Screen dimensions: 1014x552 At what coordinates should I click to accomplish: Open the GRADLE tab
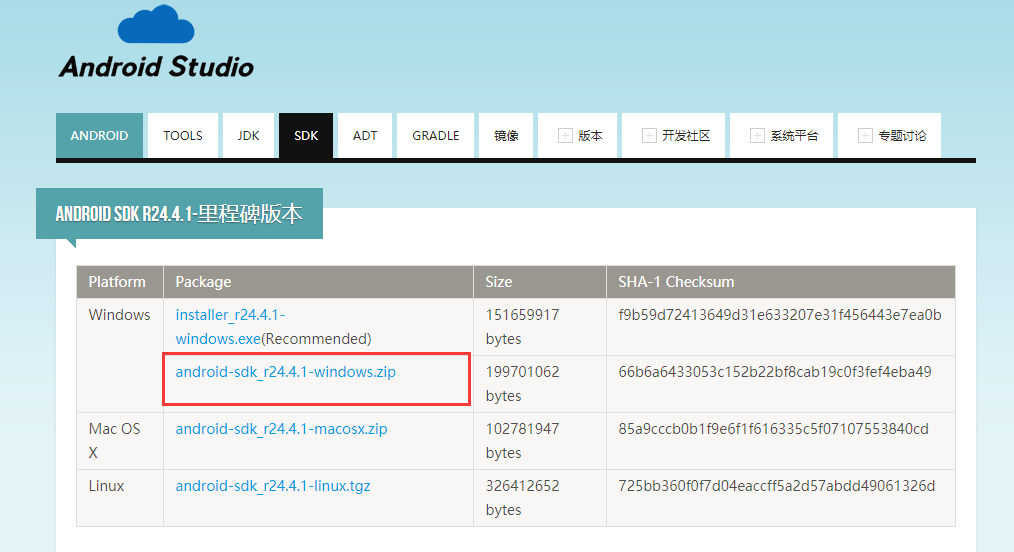pyautogui.click(x=436, y=135)
